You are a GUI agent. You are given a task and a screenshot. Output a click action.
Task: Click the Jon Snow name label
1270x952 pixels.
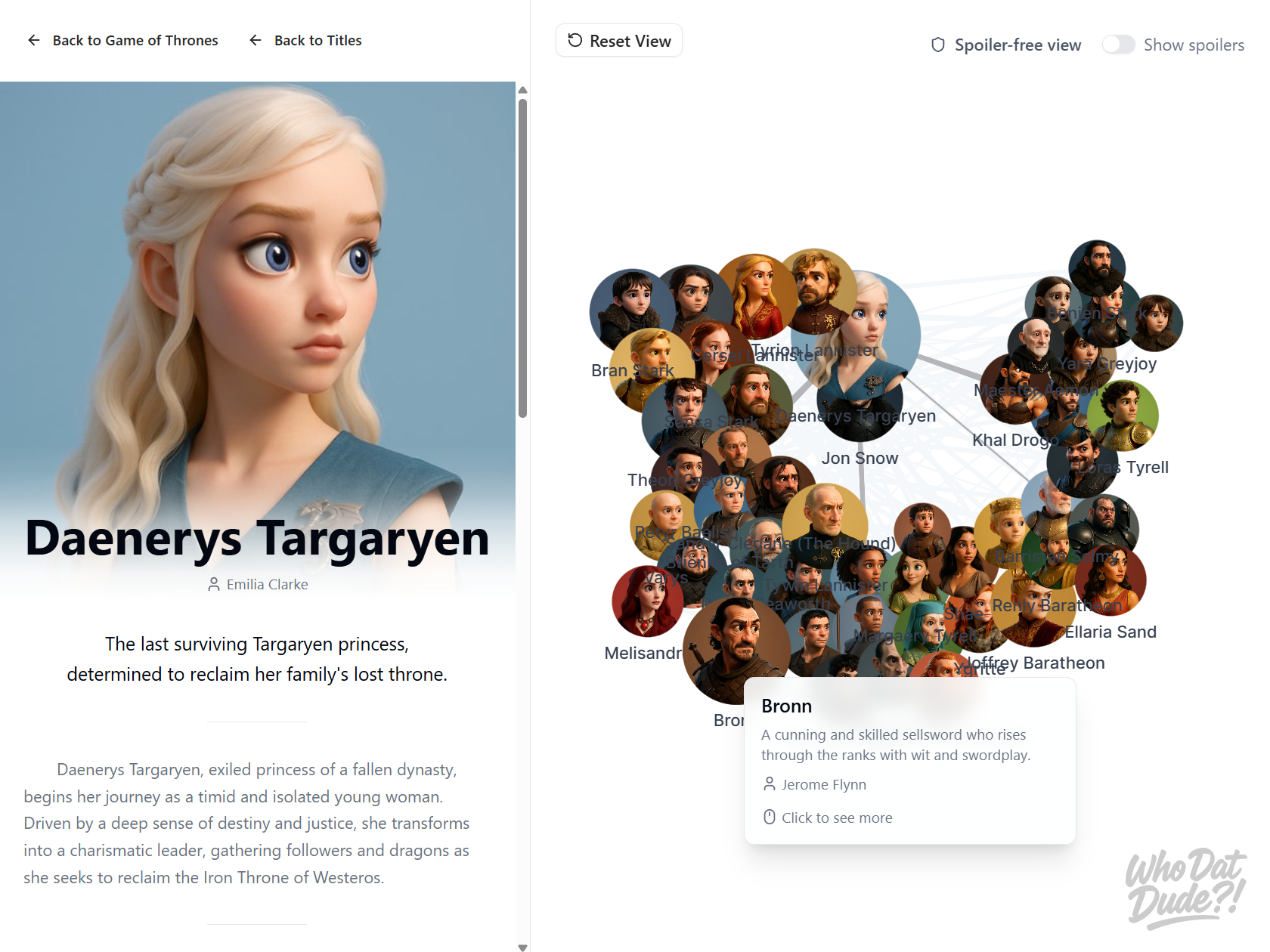[860, 459]
